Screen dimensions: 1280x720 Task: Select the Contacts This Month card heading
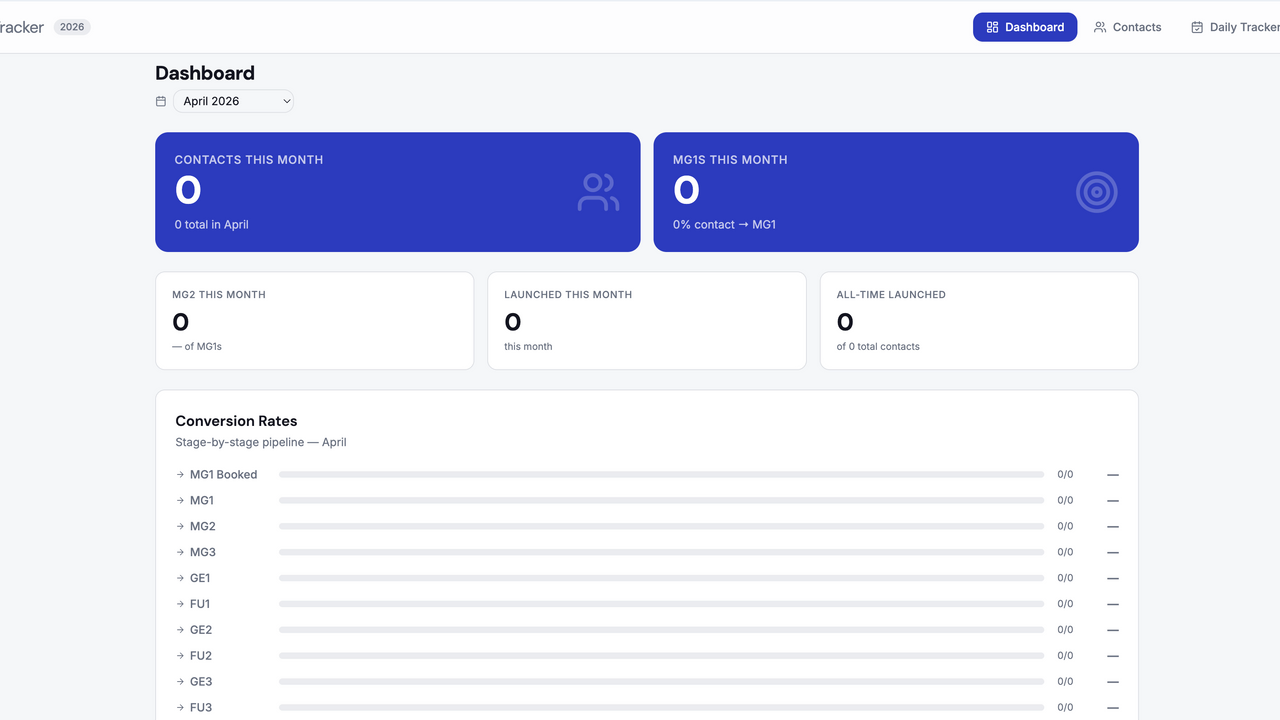click(249, 160)
